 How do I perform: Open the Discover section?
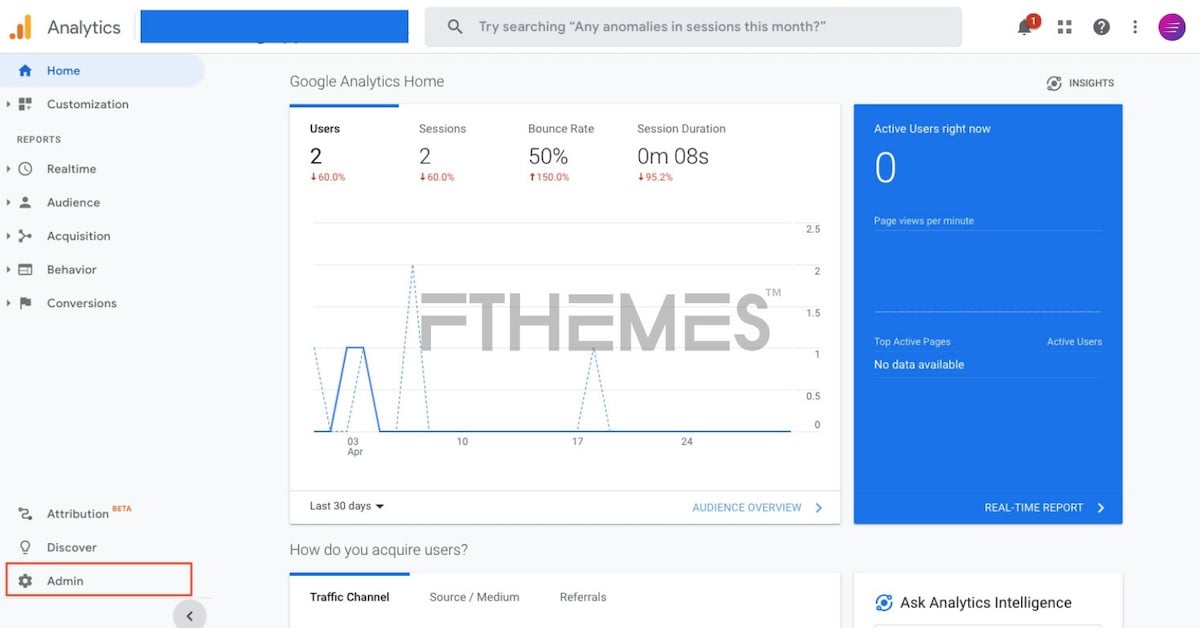72,547
